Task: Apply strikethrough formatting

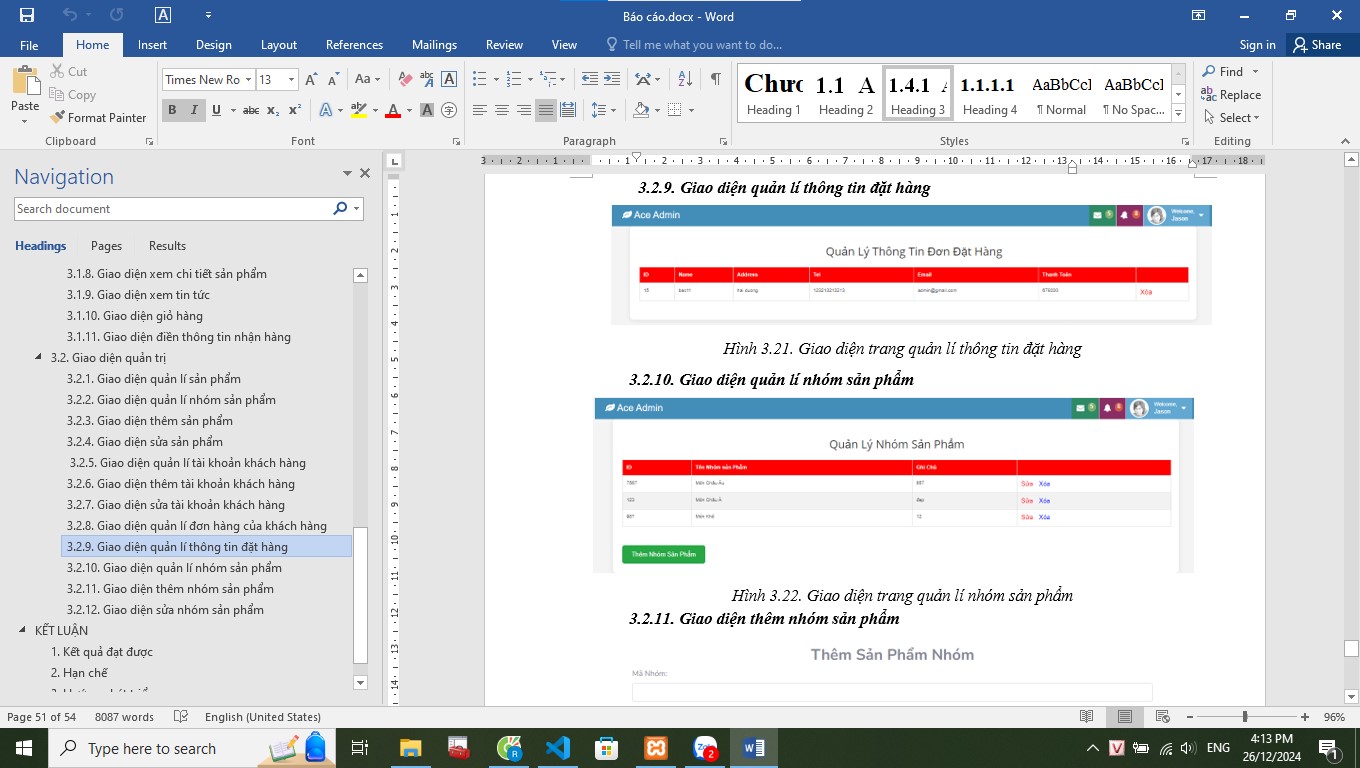Action: point(251,110)
